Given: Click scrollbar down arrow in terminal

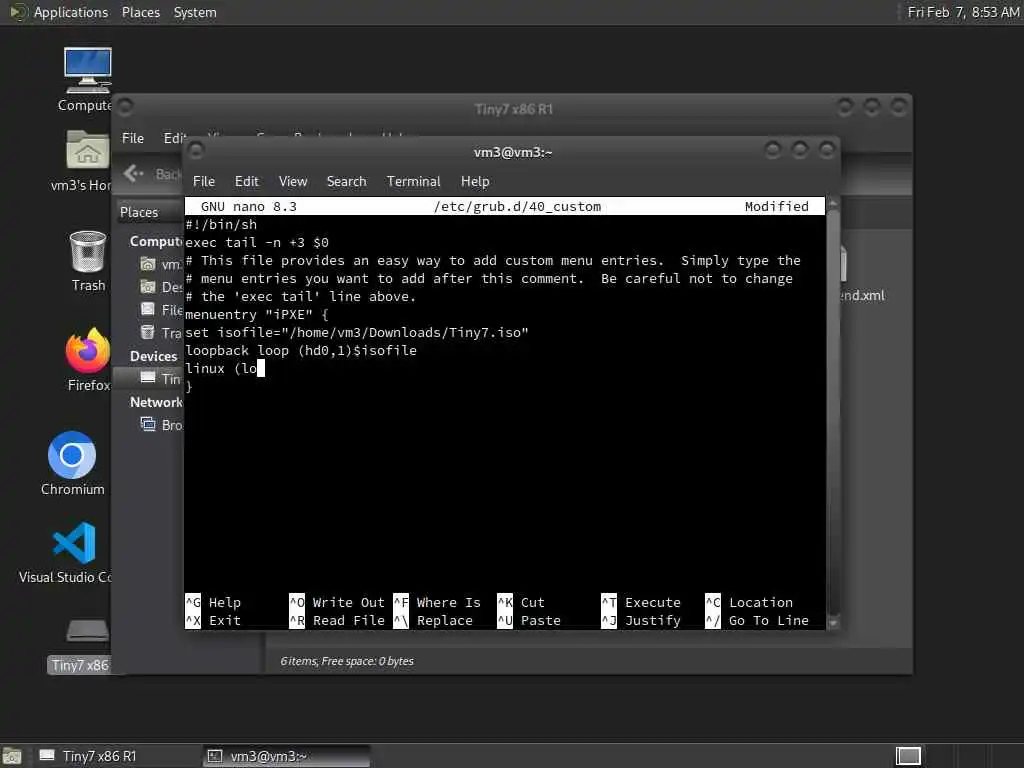Looking at the screenshot, I should (x=833, y=623).
